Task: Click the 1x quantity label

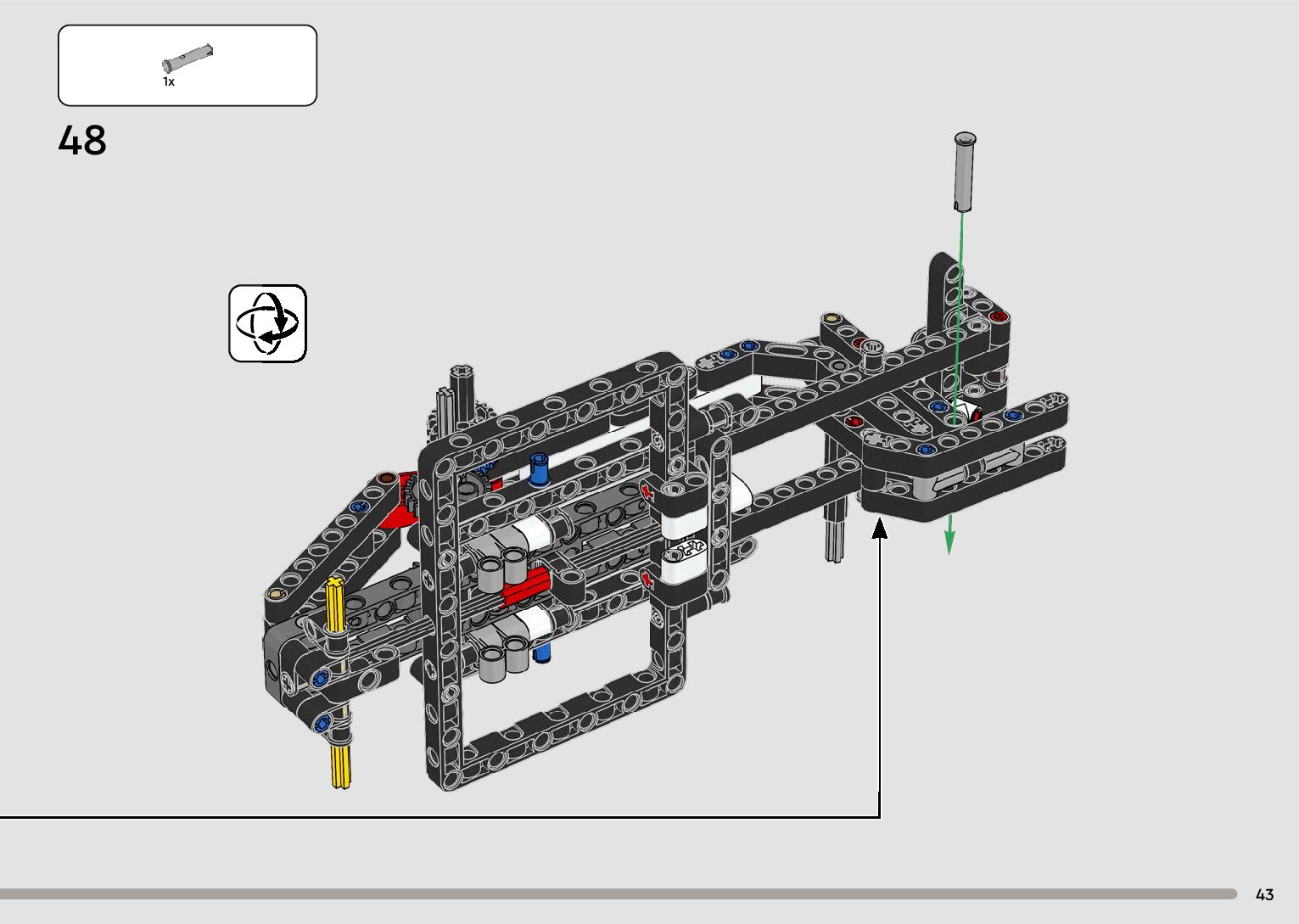Action: tap(169, 82)
